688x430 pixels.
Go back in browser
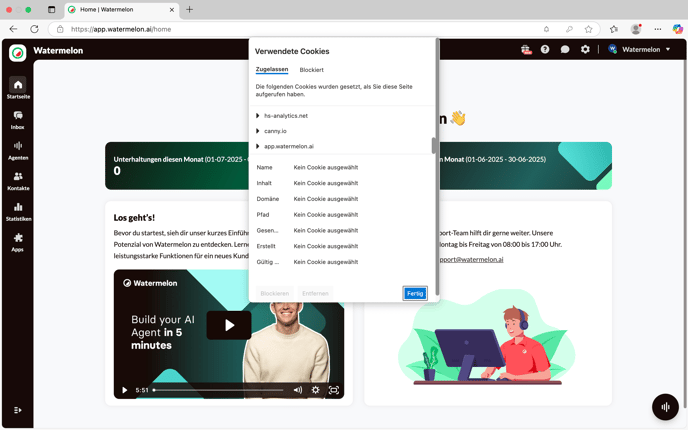pos(14,29)
